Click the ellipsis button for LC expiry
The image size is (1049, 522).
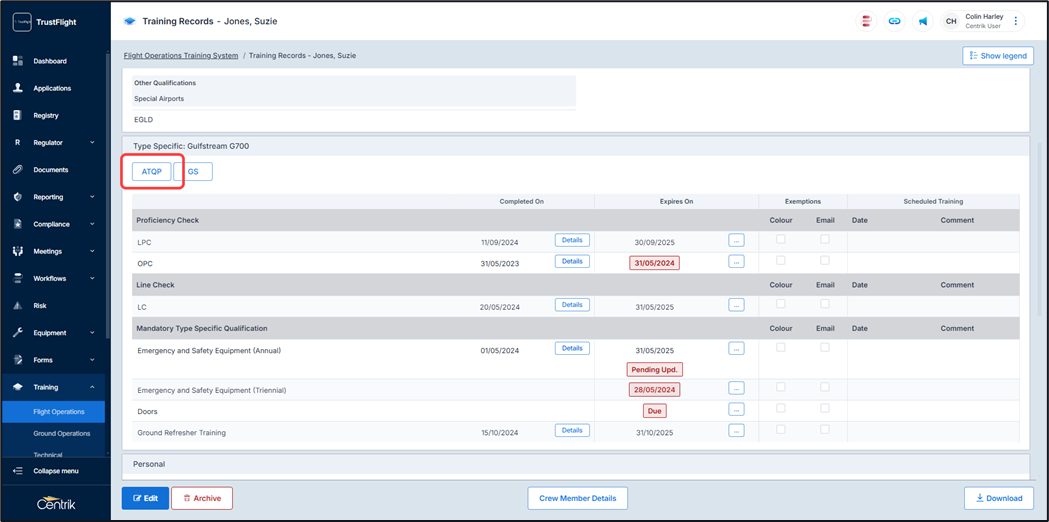click(736, 305)
